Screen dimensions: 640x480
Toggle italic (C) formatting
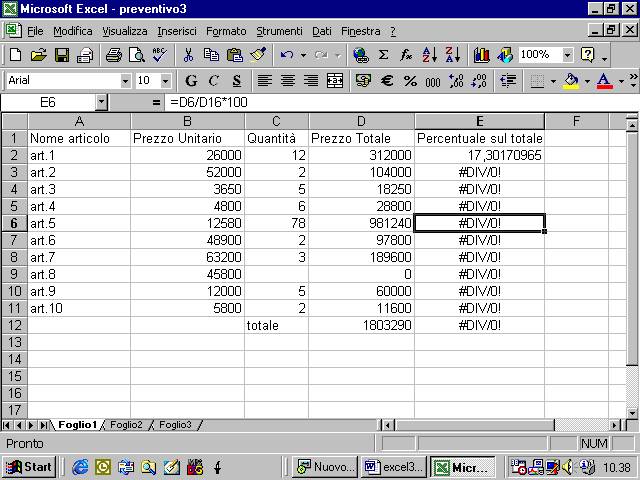[213, 80]
